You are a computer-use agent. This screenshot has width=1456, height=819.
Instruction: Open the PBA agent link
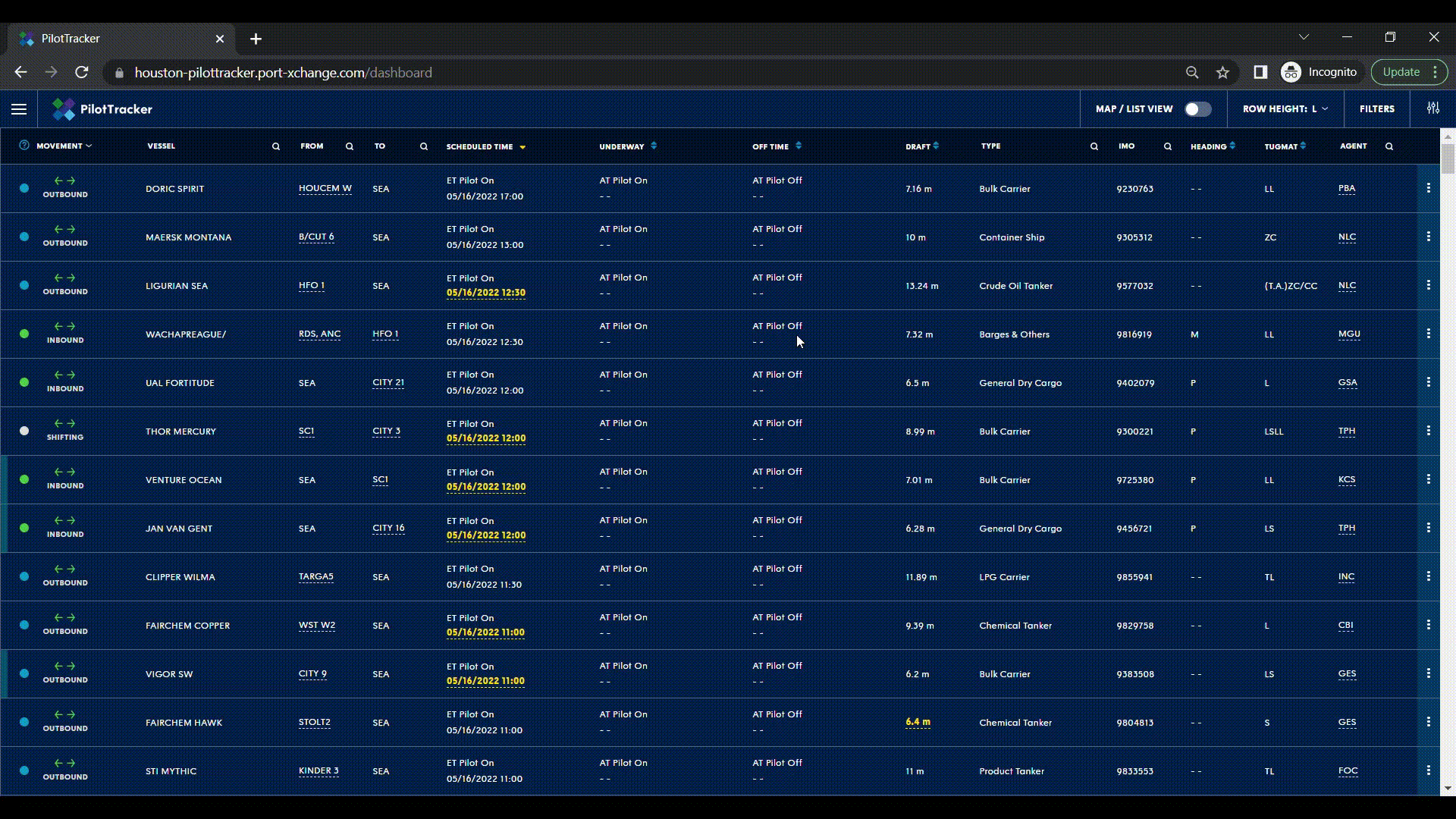pos(1347,188)
